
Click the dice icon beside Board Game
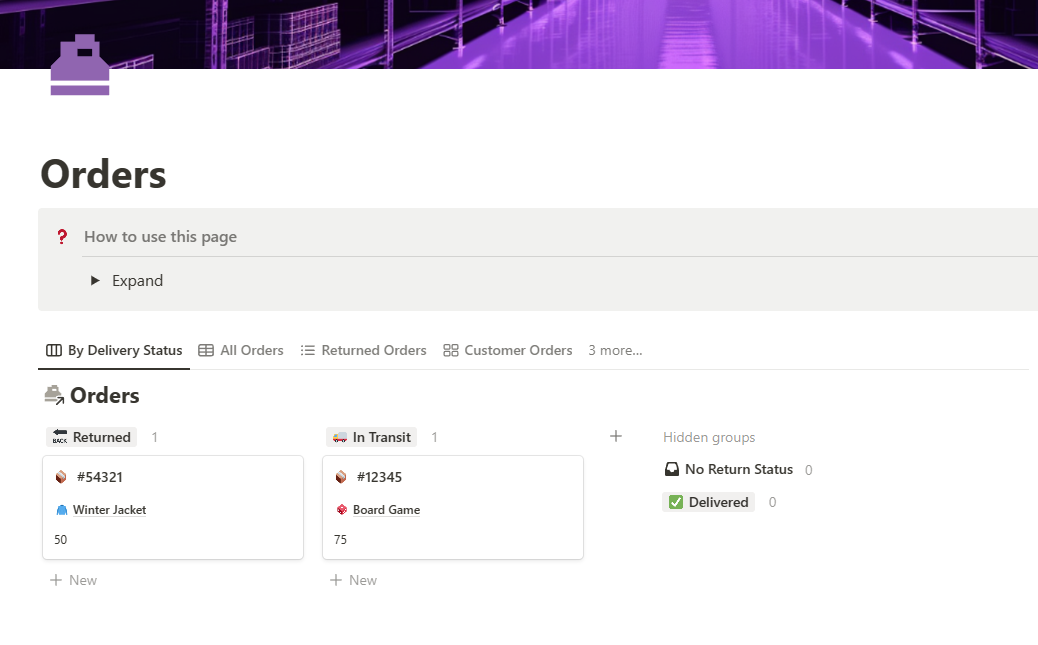342,510
